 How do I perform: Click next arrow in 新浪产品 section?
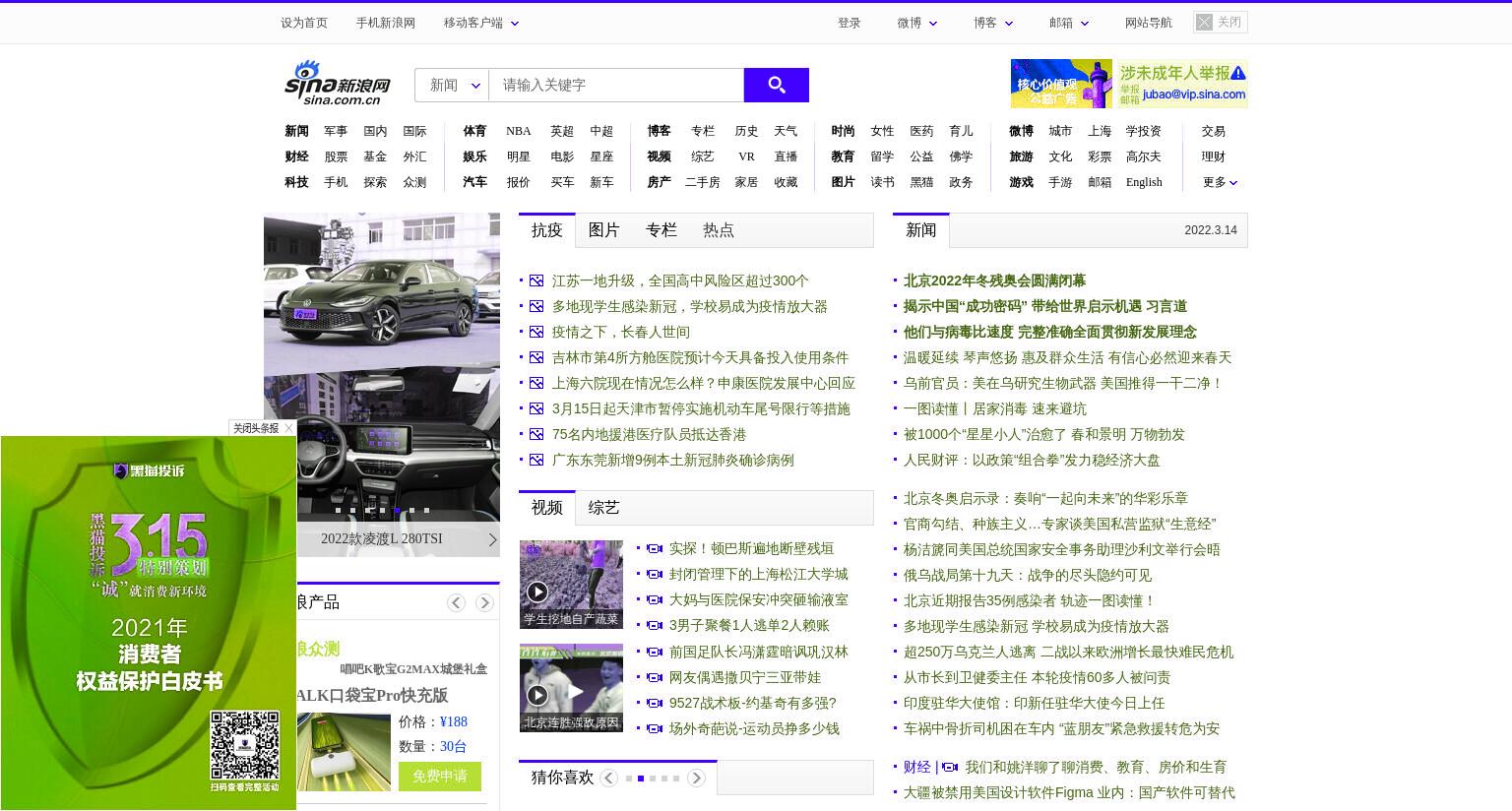484,602
